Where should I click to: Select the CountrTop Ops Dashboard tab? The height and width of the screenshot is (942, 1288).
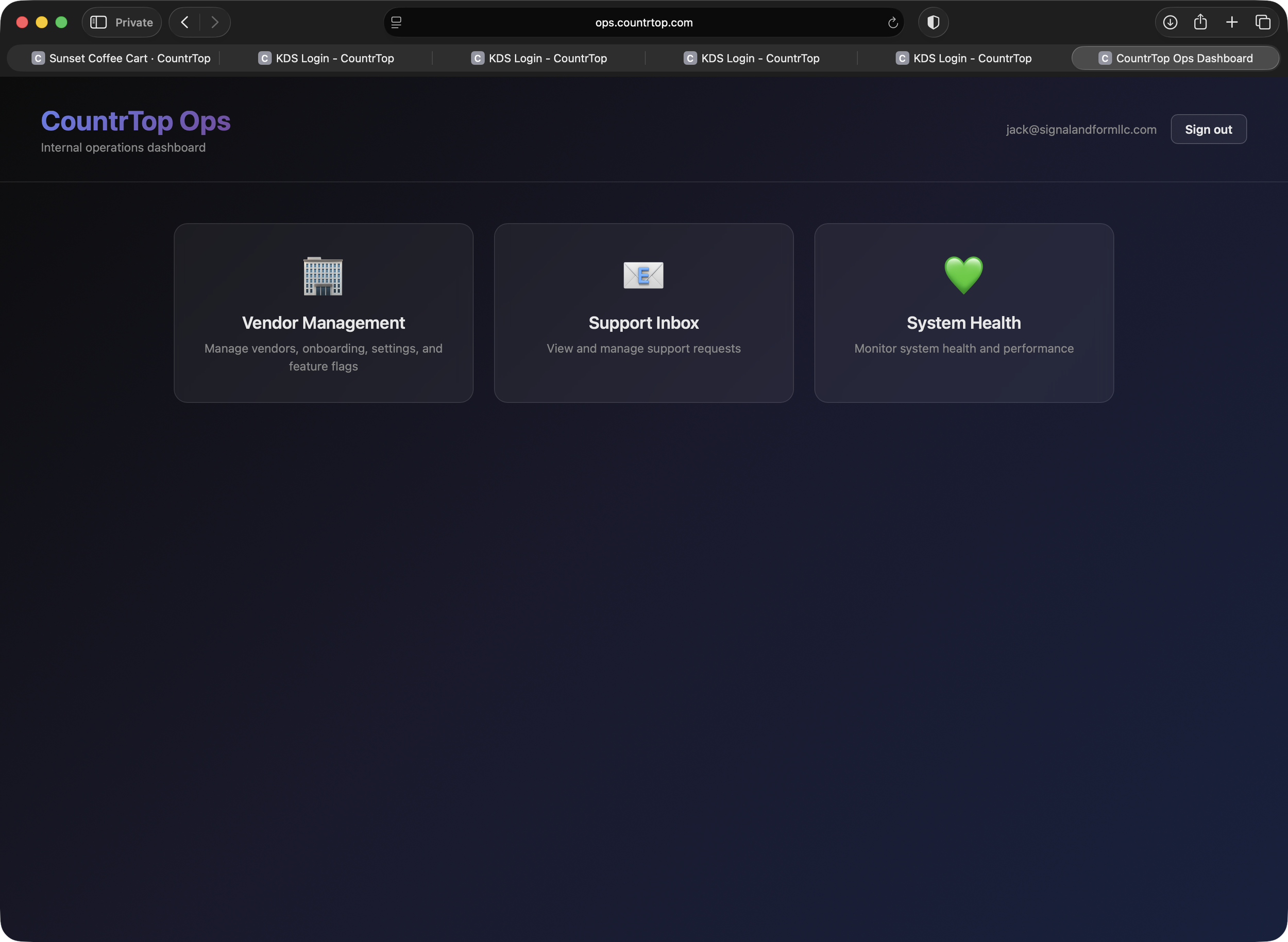1175,58
